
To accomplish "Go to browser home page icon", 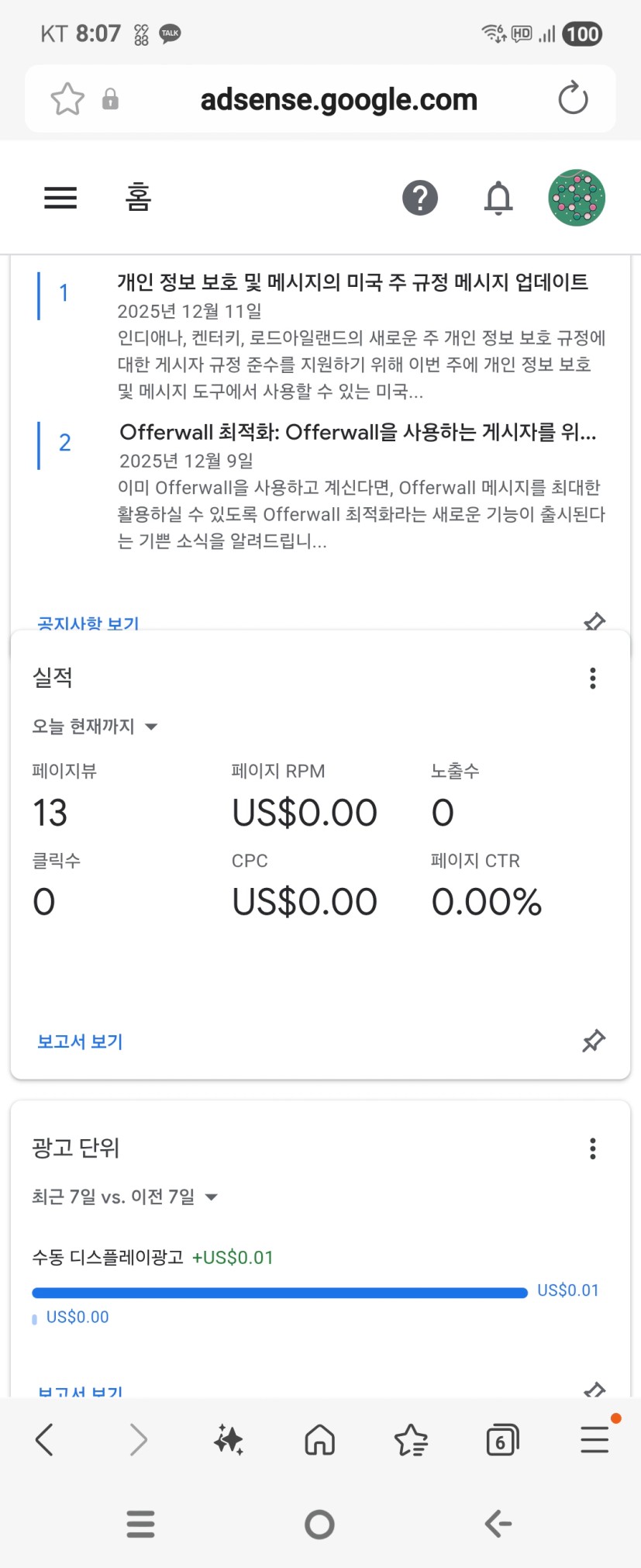I will tap(319, 1440).
